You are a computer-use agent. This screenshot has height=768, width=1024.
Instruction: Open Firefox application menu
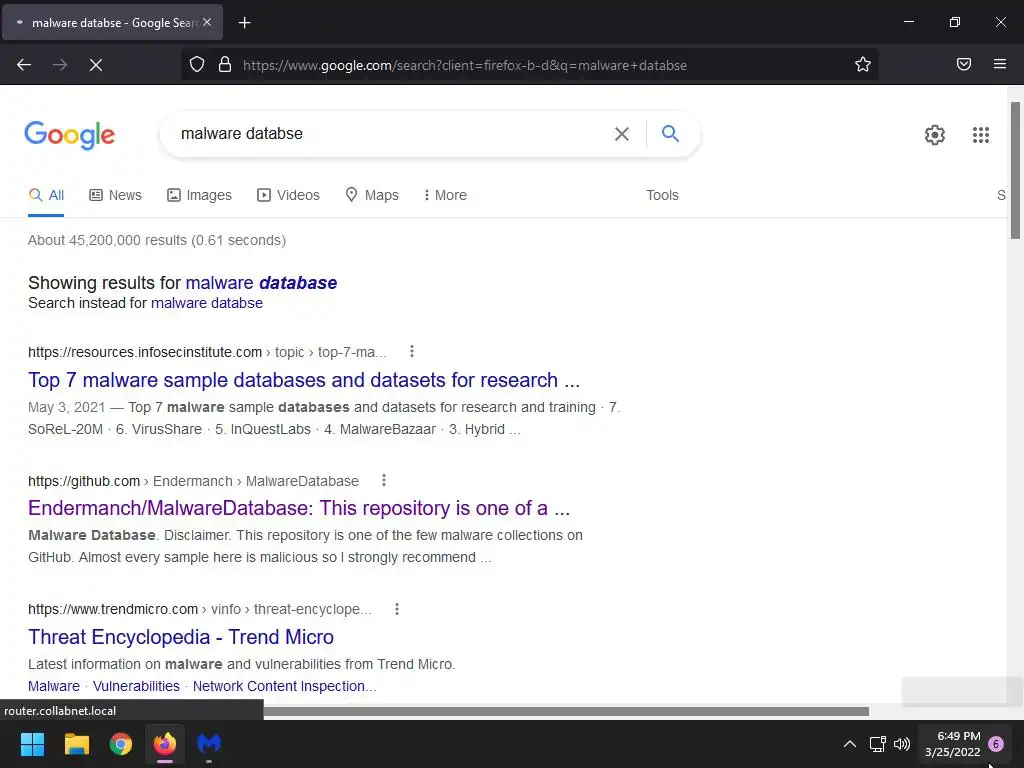pos(1000,64)
